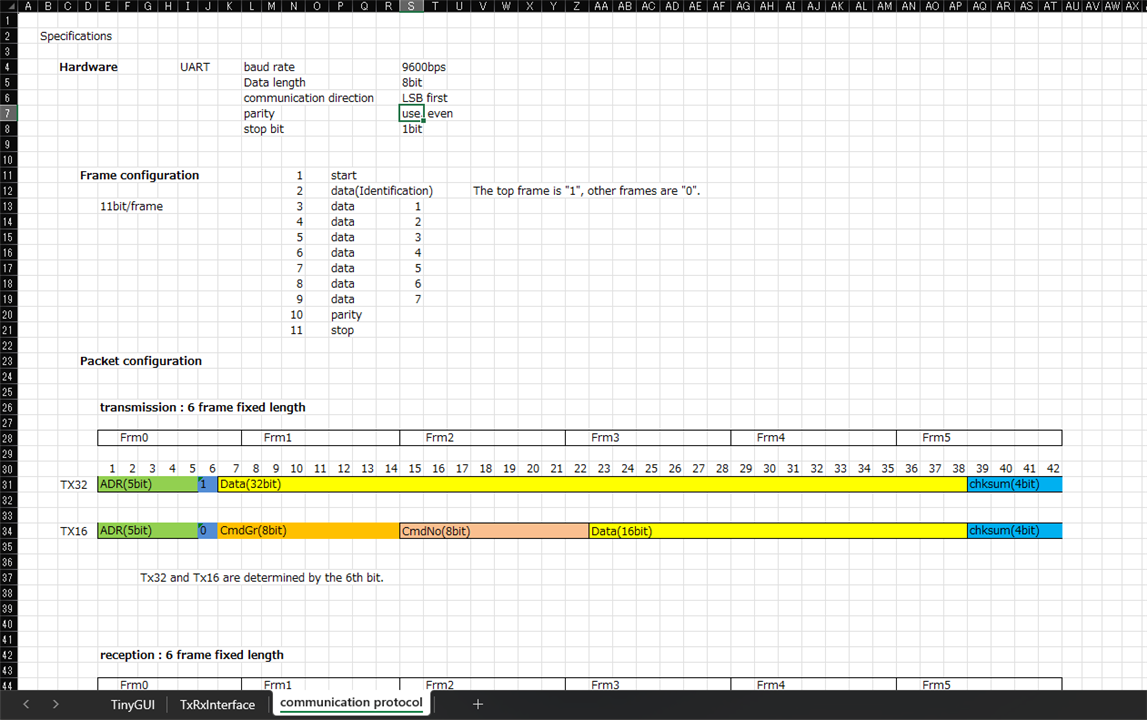Select the Specifications title cell

click(76, 36)
